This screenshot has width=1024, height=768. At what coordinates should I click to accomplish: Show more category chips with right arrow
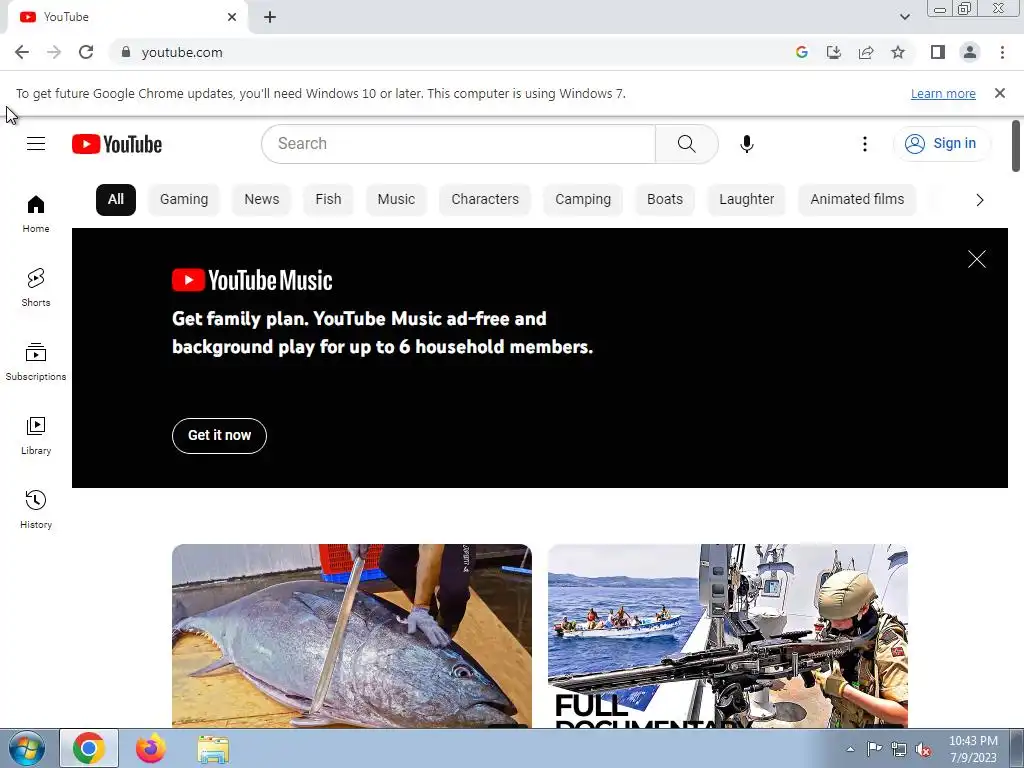pyautogui.click(x=980, y=200)
